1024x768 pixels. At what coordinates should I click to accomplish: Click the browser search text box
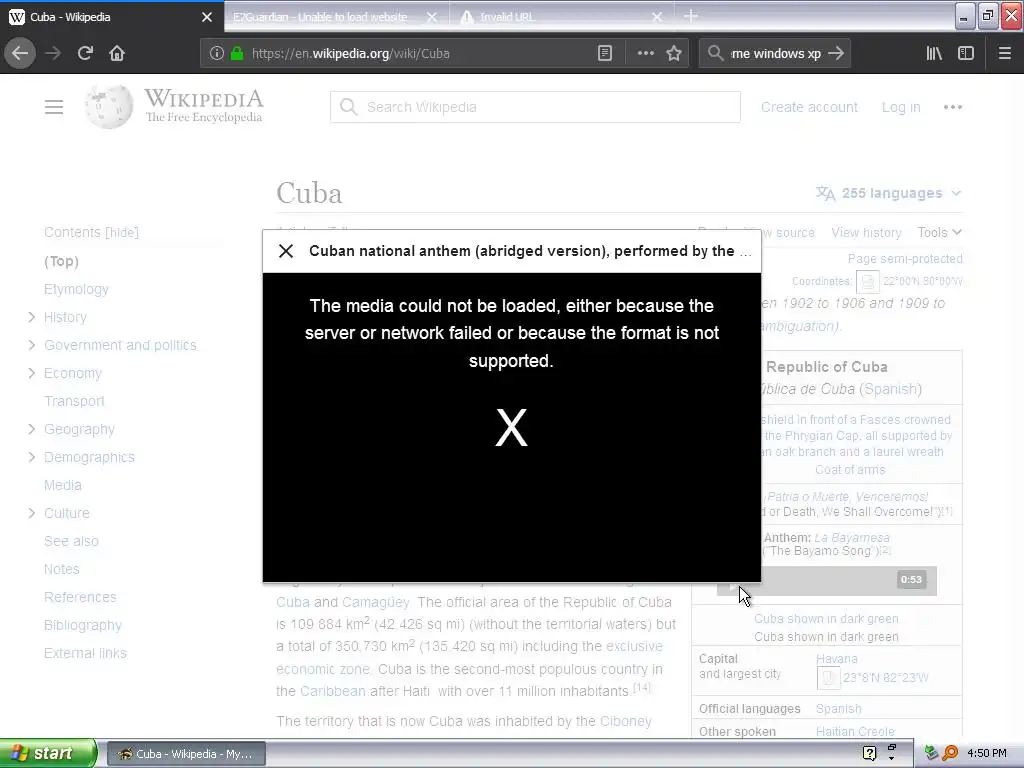776,54
